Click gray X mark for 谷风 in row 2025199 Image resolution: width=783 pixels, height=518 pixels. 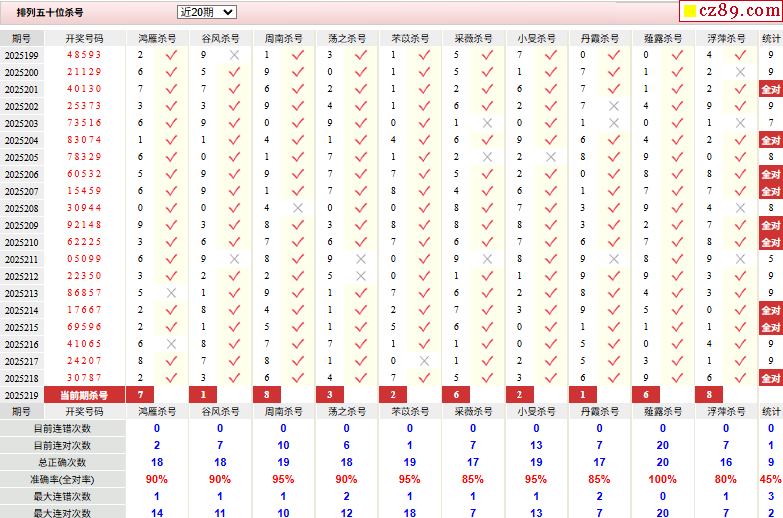click(234, 55)
